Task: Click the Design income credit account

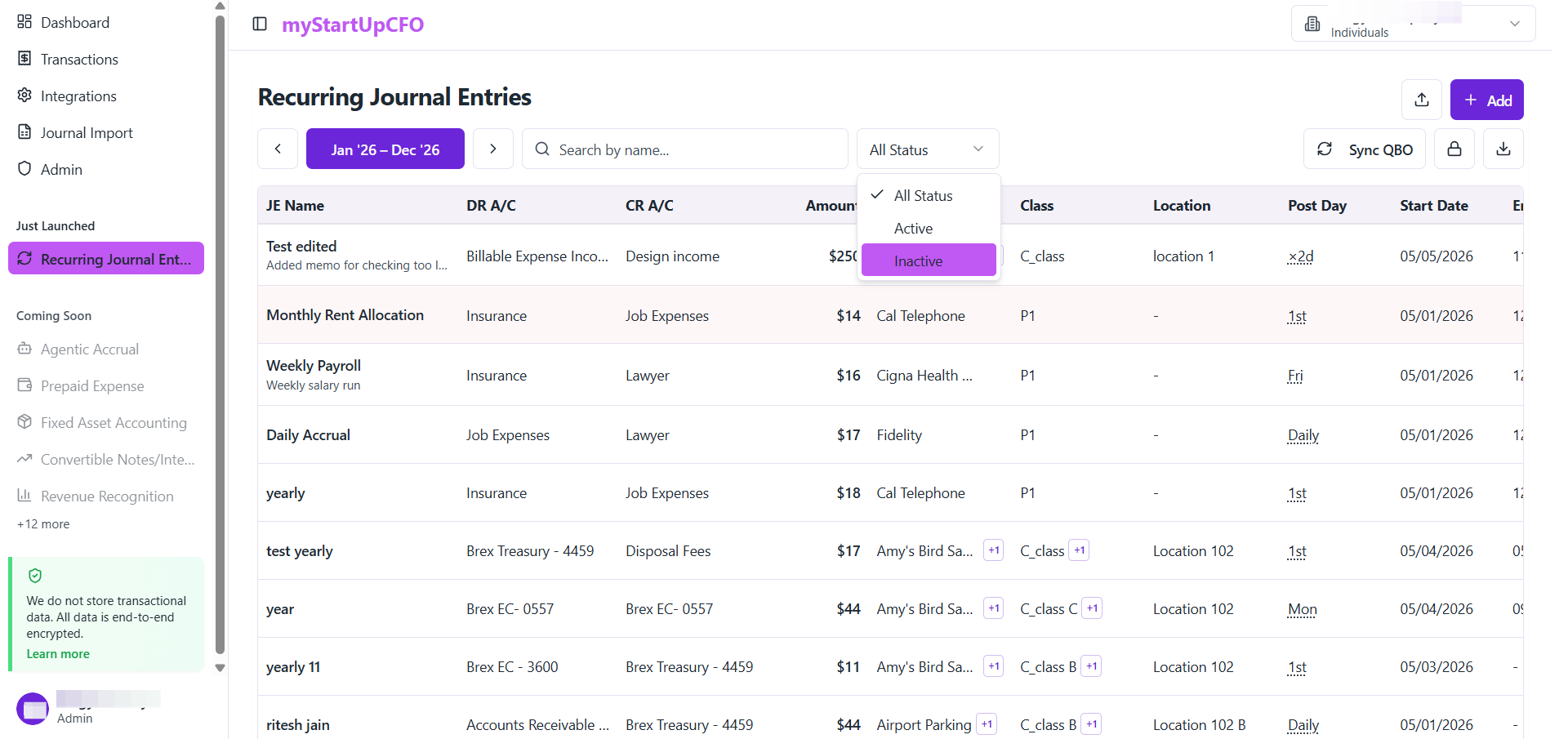Action: pos(672,256)
